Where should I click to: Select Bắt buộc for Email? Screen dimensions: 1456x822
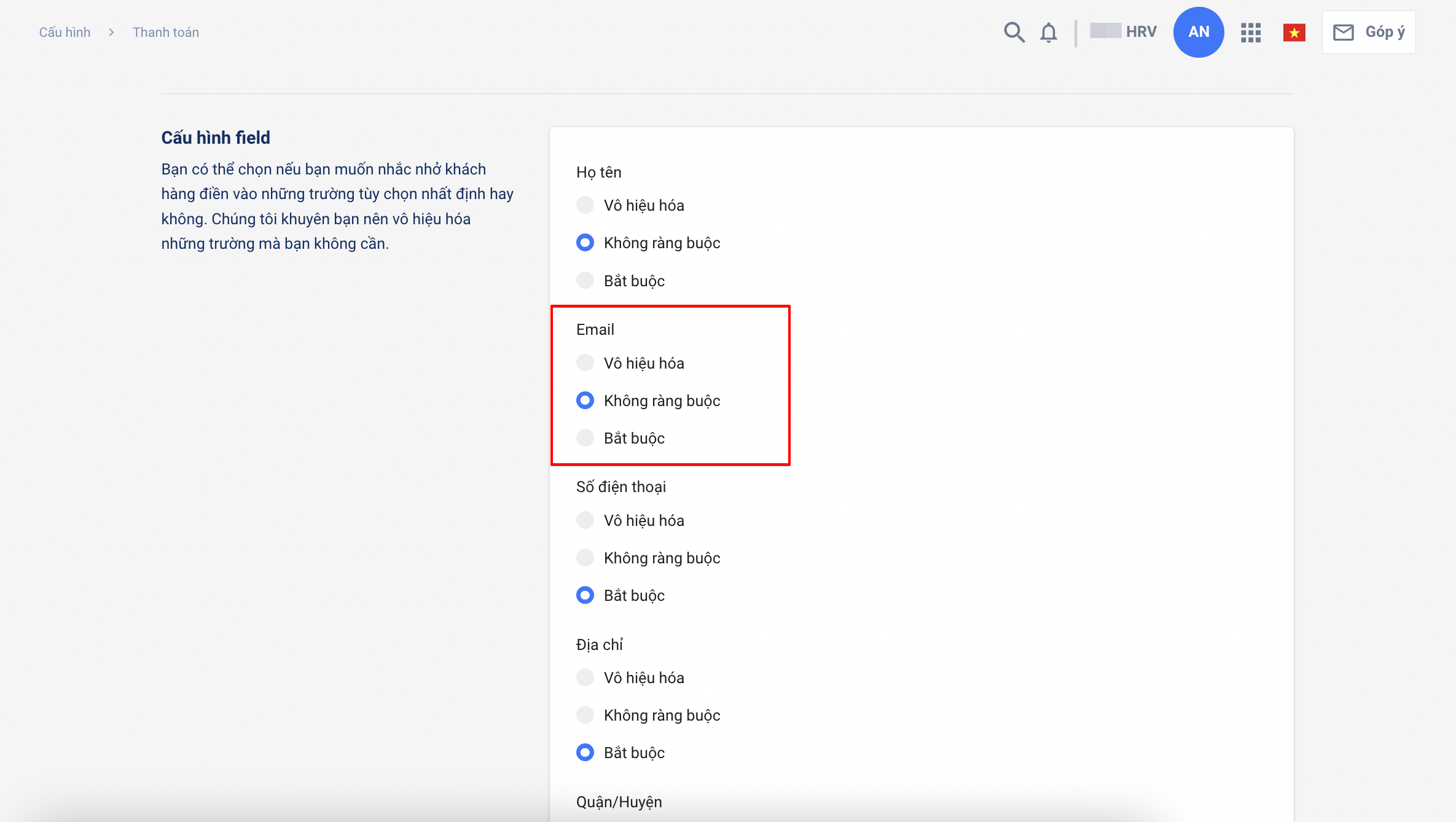[x=585, y=438]
